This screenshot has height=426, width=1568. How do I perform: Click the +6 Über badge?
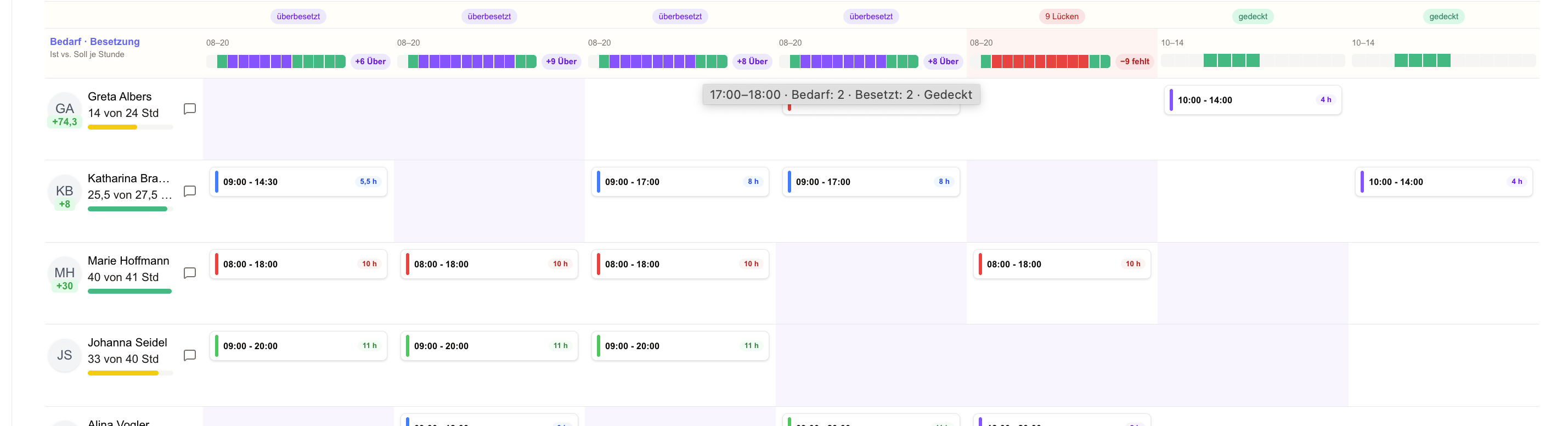tap(370, 61)
